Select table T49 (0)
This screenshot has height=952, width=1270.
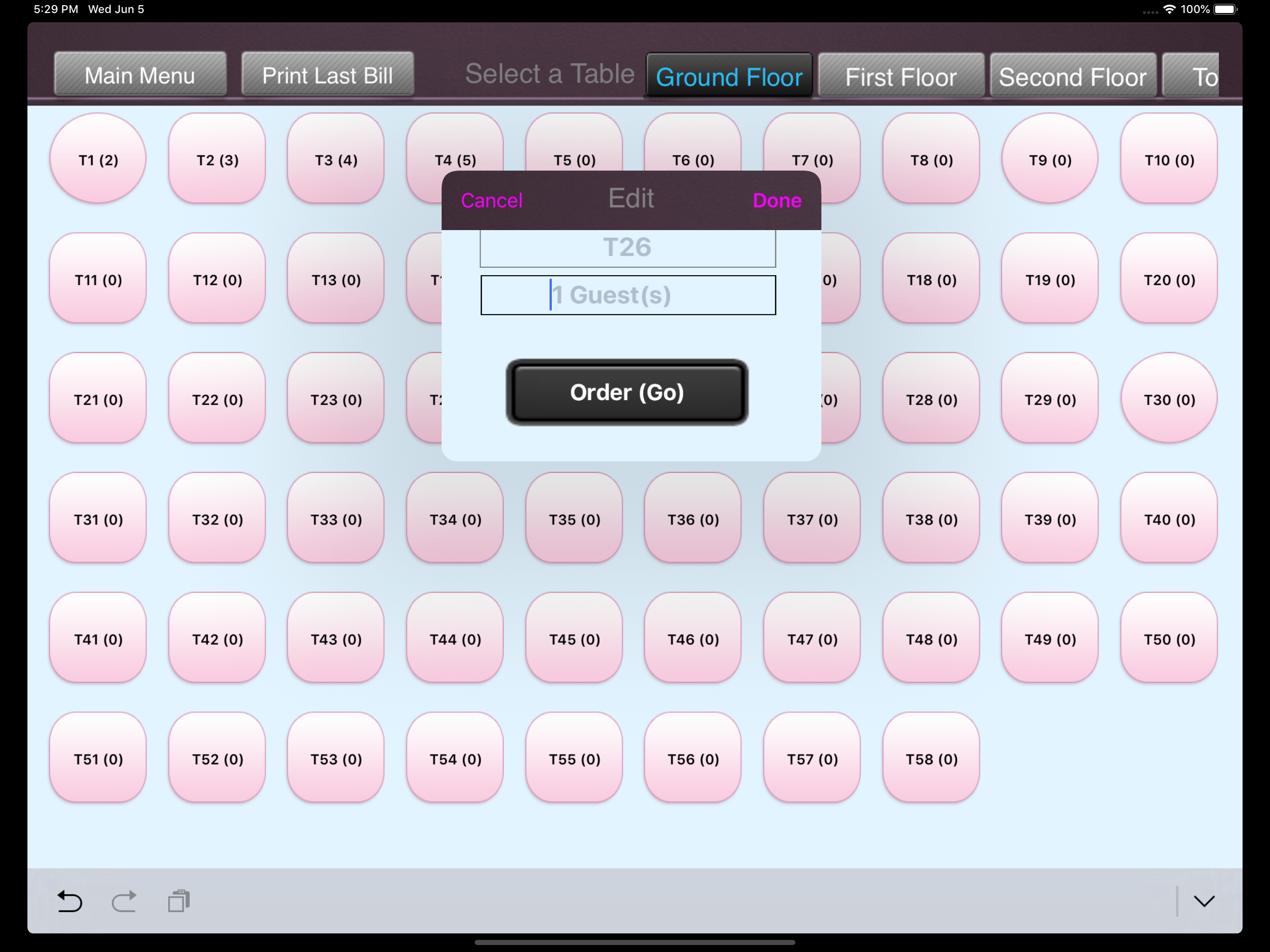(1050, 637)
